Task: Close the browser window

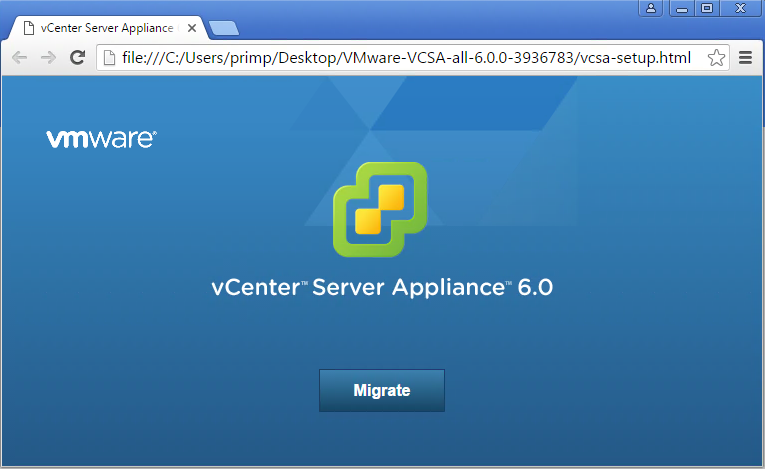Action: click(x=741, y=8)
